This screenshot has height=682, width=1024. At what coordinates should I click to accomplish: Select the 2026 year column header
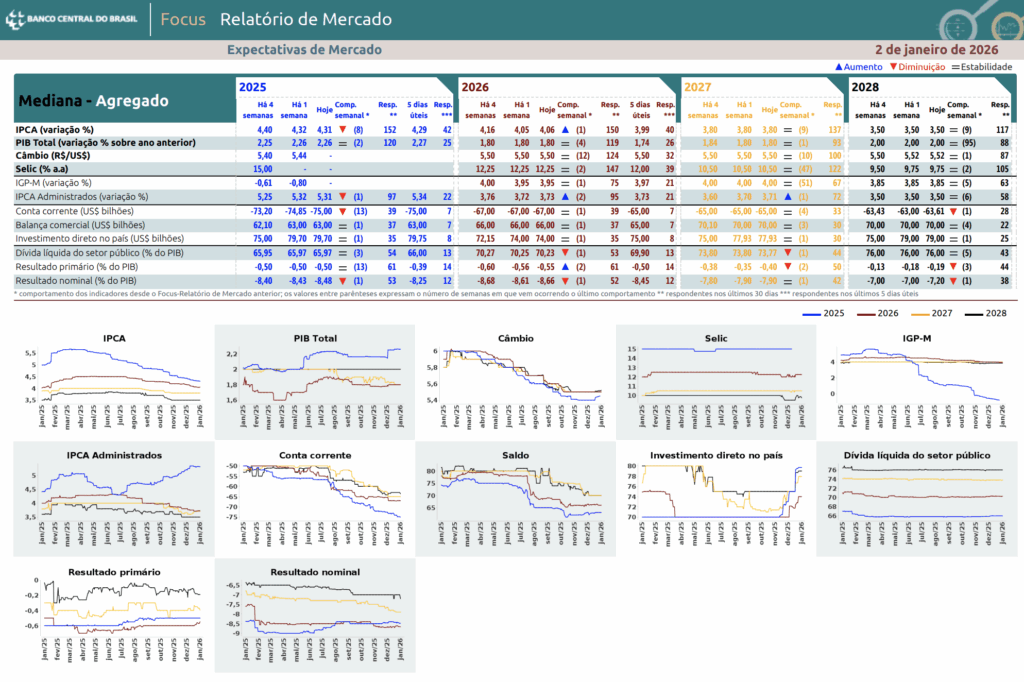coord(475,88)
